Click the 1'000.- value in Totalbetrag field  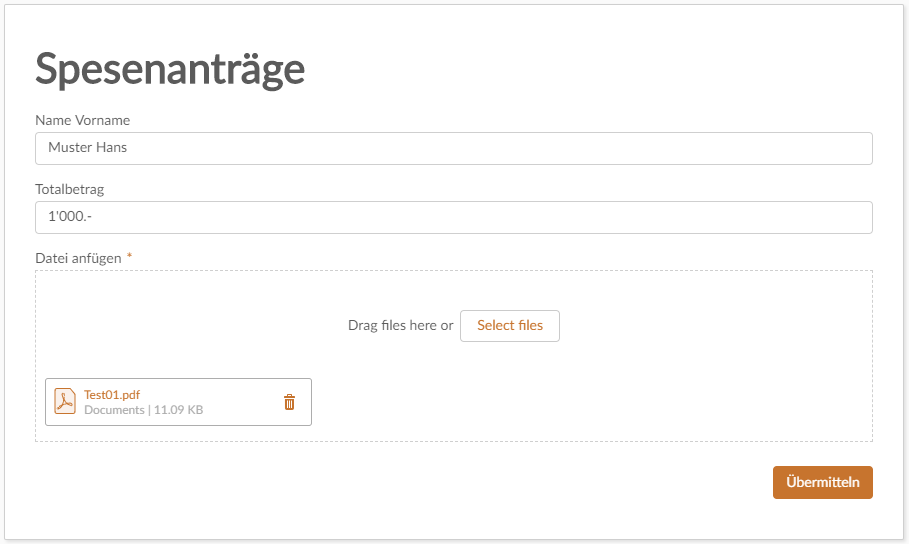(70, 217)
